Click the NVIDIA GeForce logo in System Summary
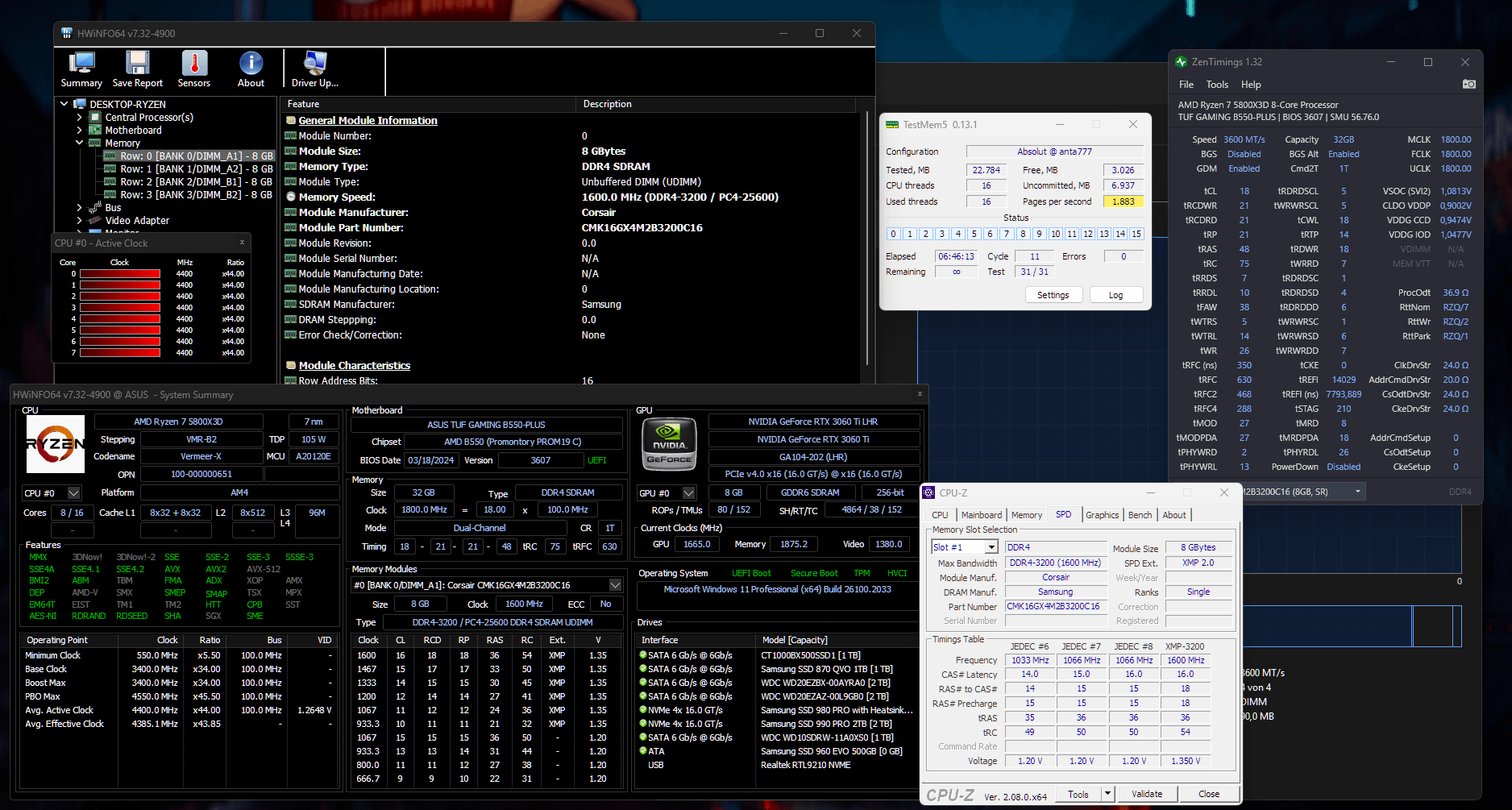Screen dimensions: 1512x810 click(669, 444)
